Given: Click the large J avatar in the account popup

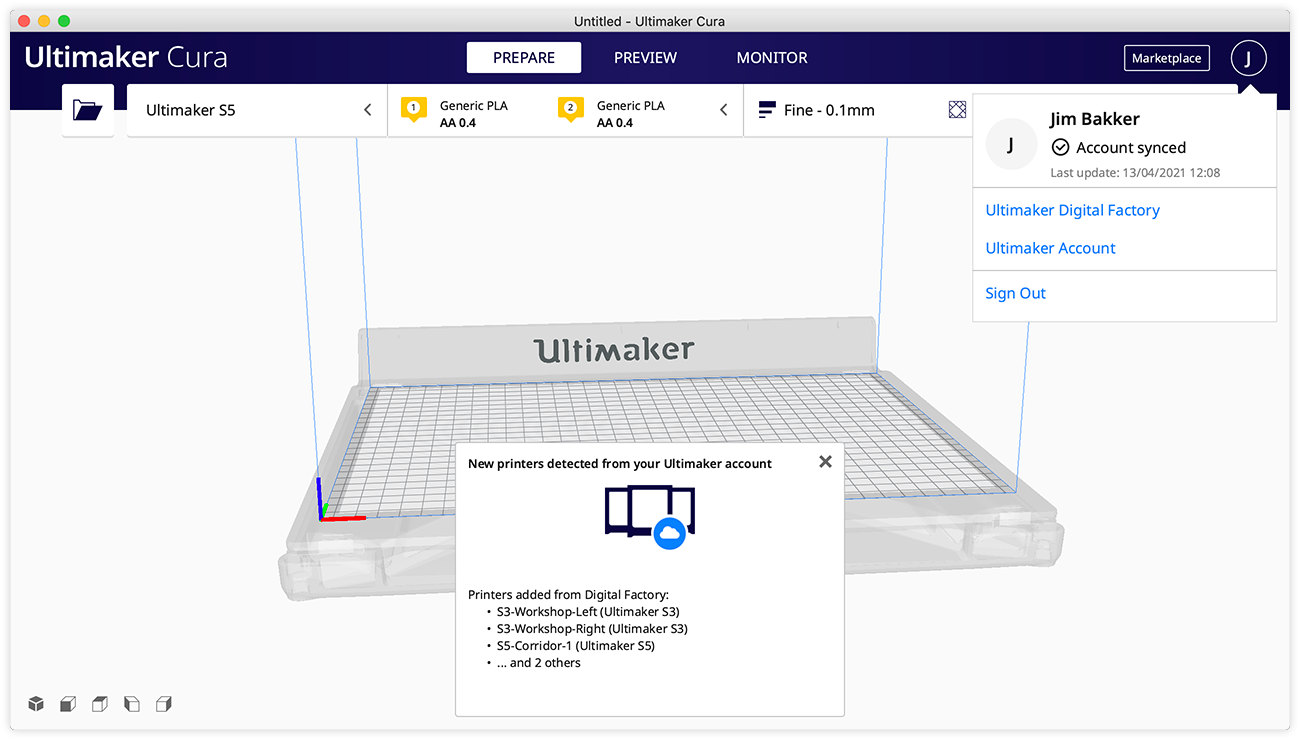Looking at the screenshot, I should (x=1011, y=145).
